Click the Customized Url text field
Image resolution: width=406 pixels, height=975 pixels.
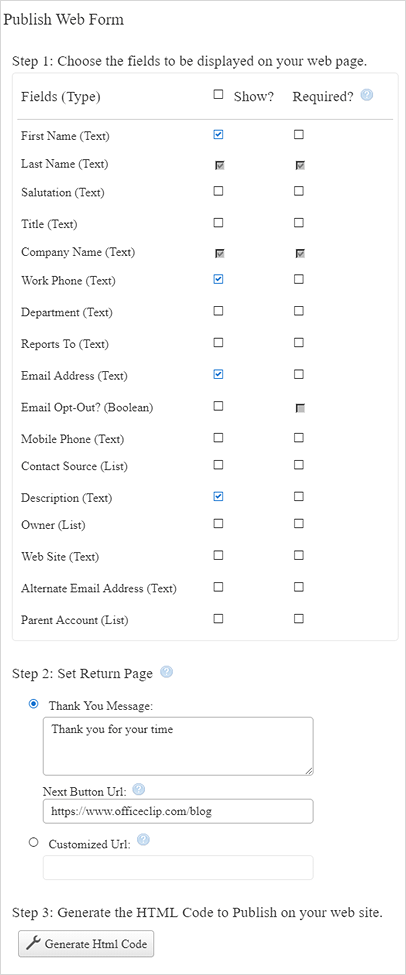(178, 867)
